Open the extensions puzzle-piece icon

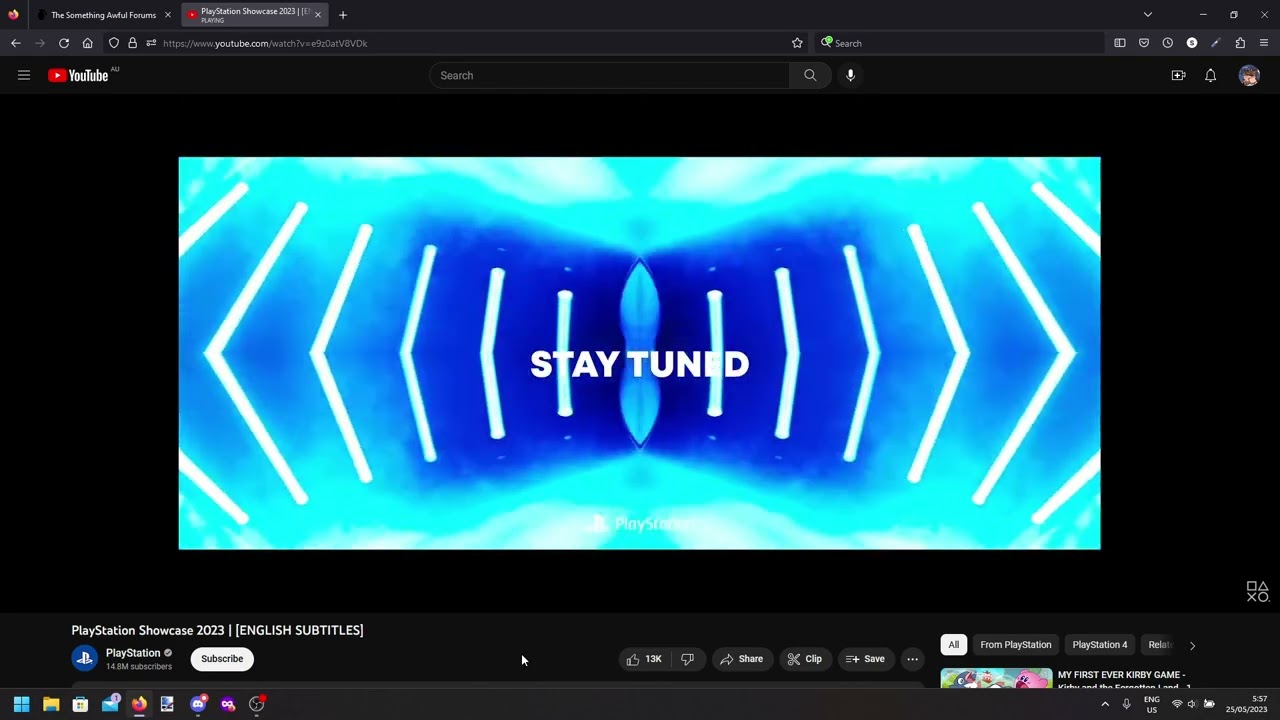click(1240, 43)
